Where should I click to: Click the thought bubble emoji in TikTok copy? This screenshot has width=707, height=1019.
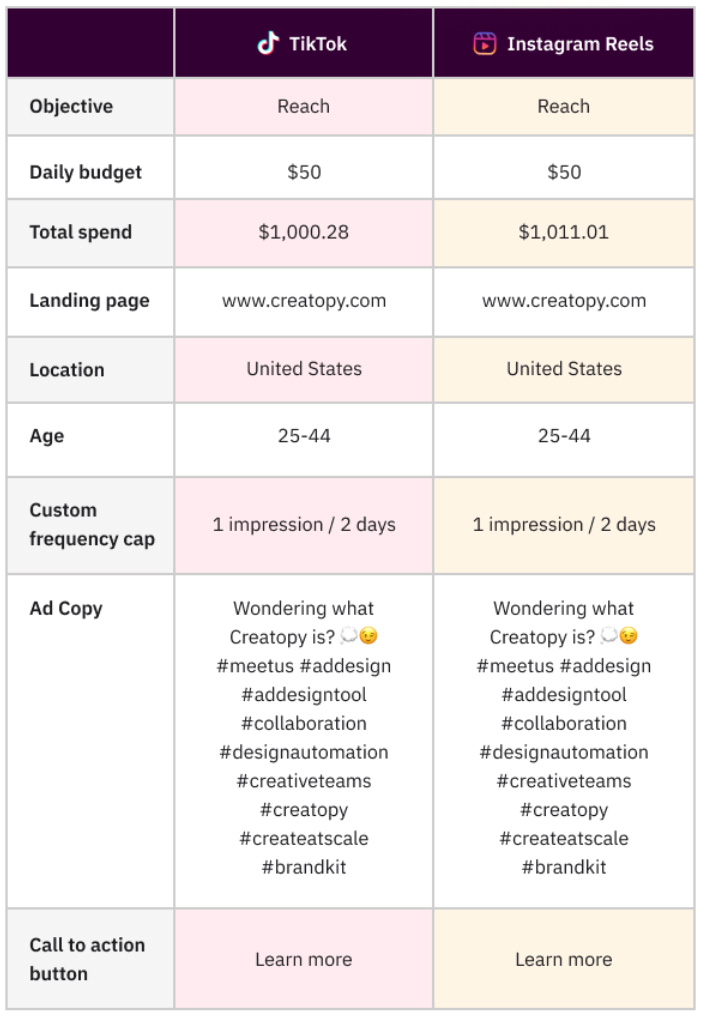point(349,635)
